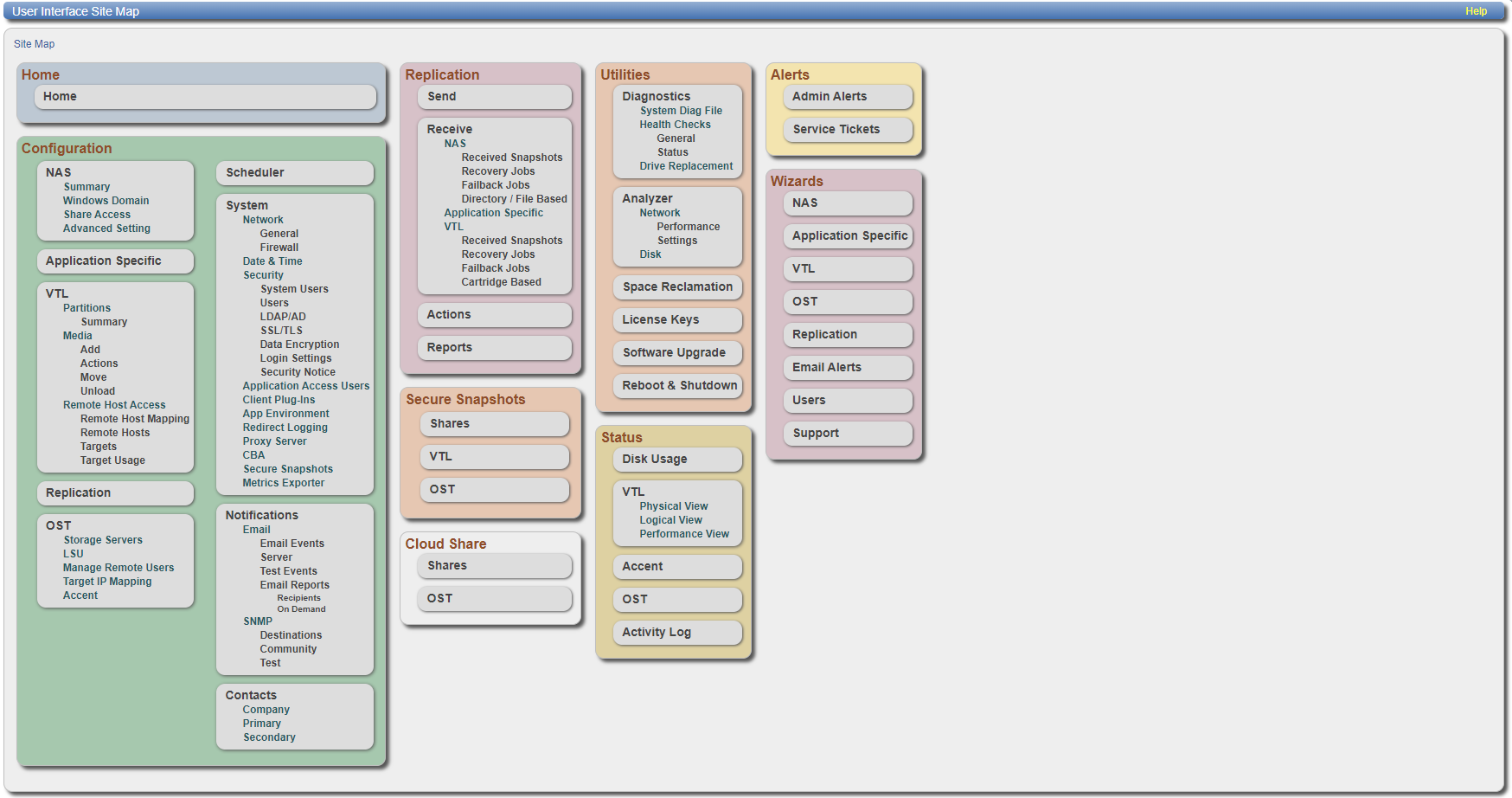Screen dimensions: 1512x798
Task: Open SNMP Community
Action: (x=288, y=649)
